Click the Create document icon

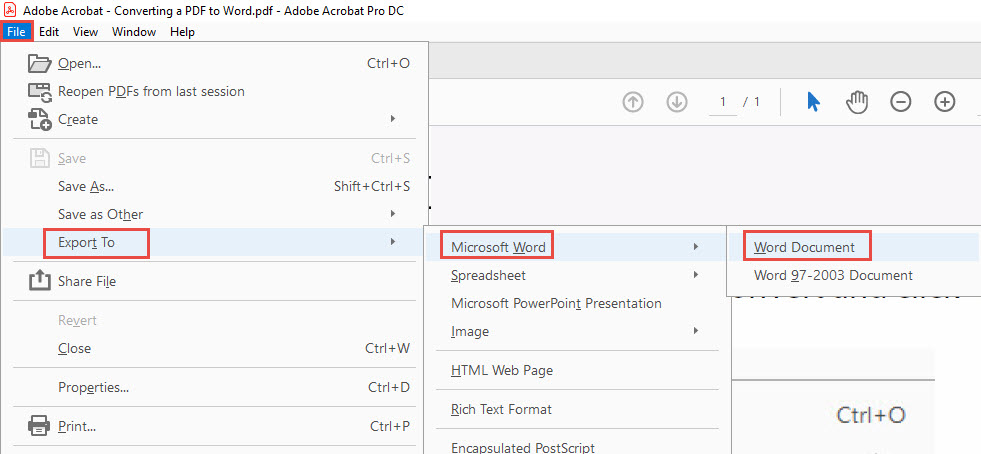(39, 119)
